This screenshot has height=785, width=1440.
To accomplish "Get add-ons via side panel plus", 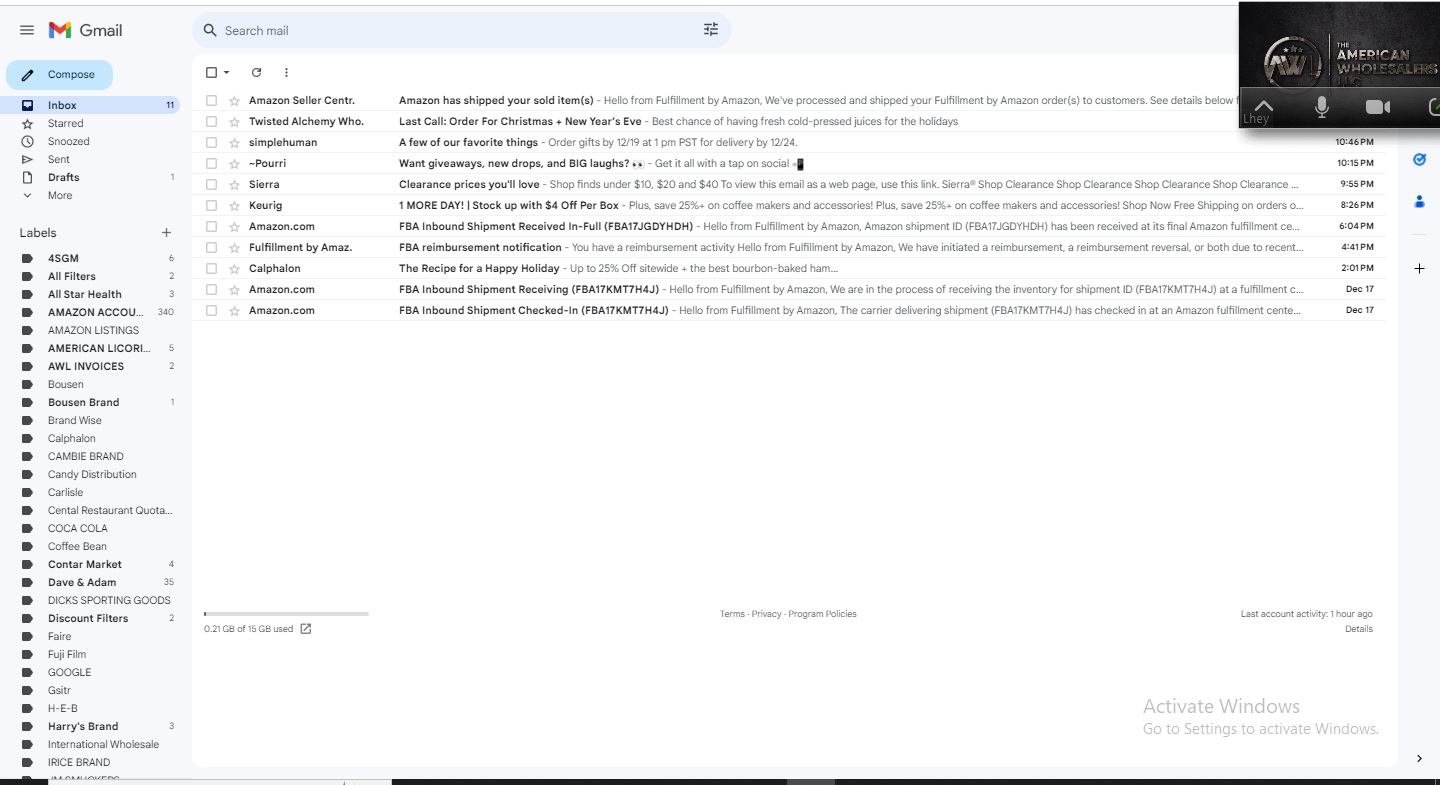I will click(x=1419, y=268).
